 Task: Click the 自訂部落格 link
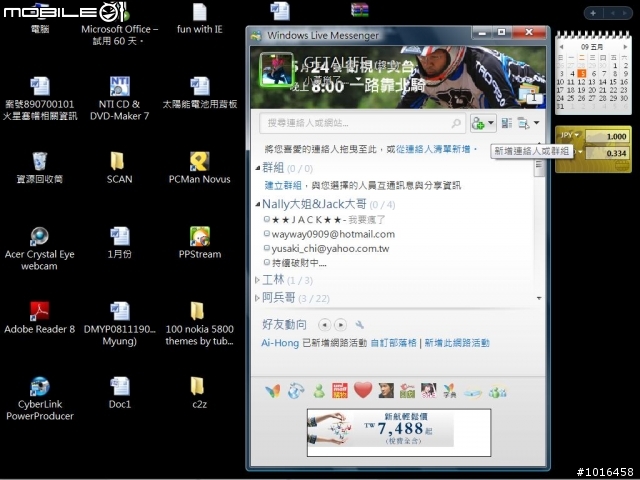click(393, 343)
